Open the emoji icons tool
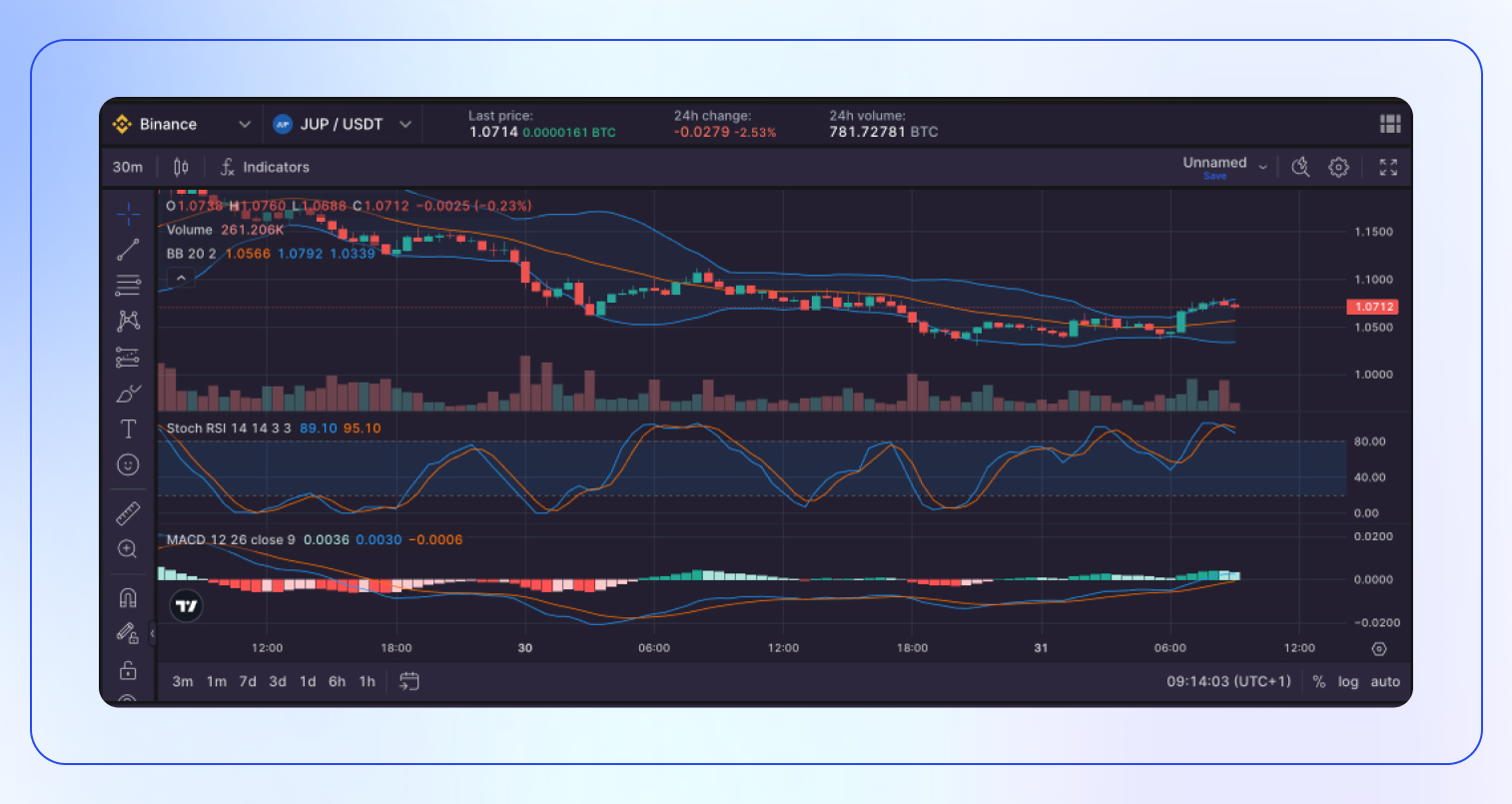The image size is (1512, 804). 128,464
